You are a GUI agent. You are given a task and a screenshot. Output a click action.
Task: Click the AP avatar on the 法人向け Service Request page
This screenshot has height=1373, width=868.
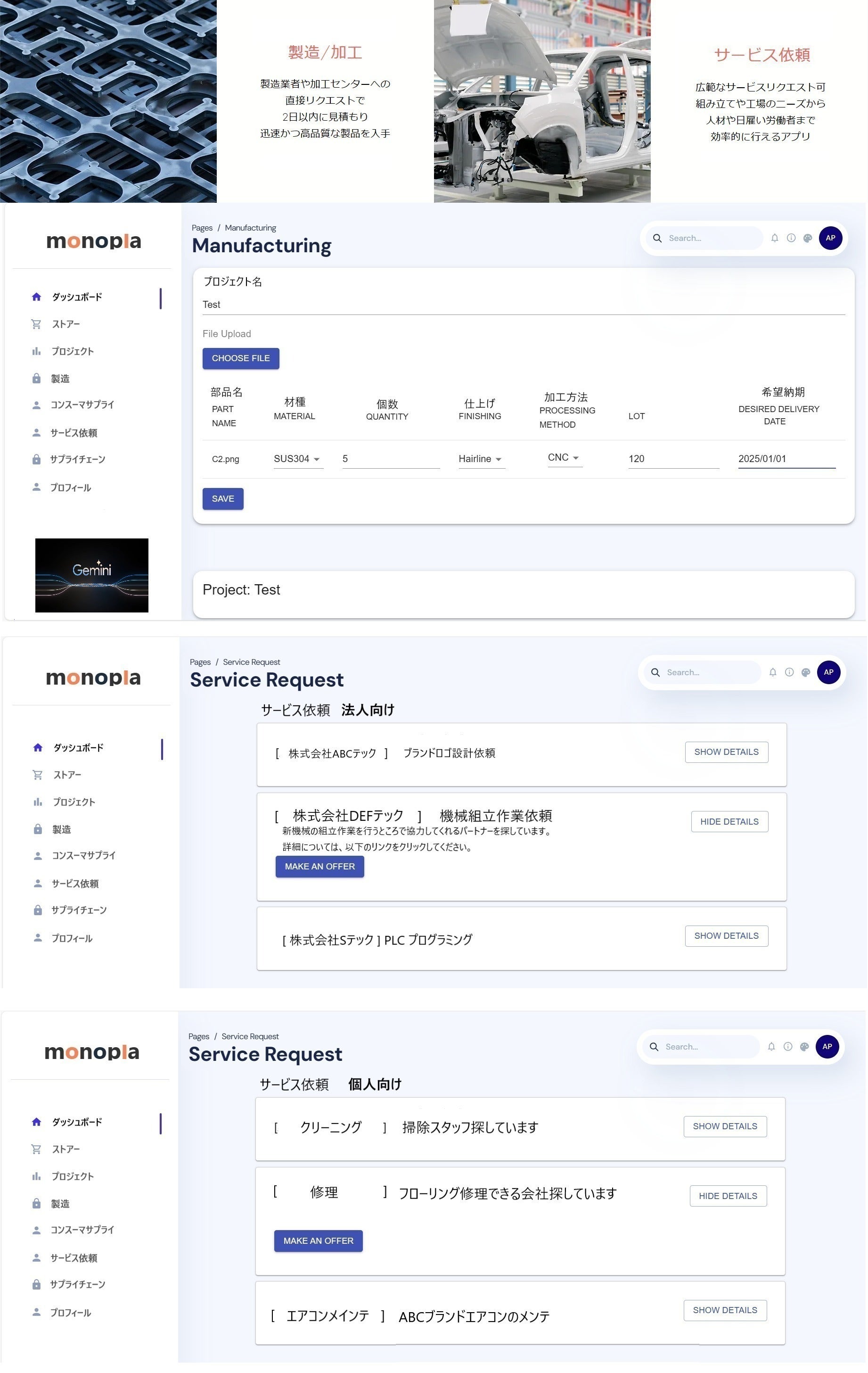(829, 672)
